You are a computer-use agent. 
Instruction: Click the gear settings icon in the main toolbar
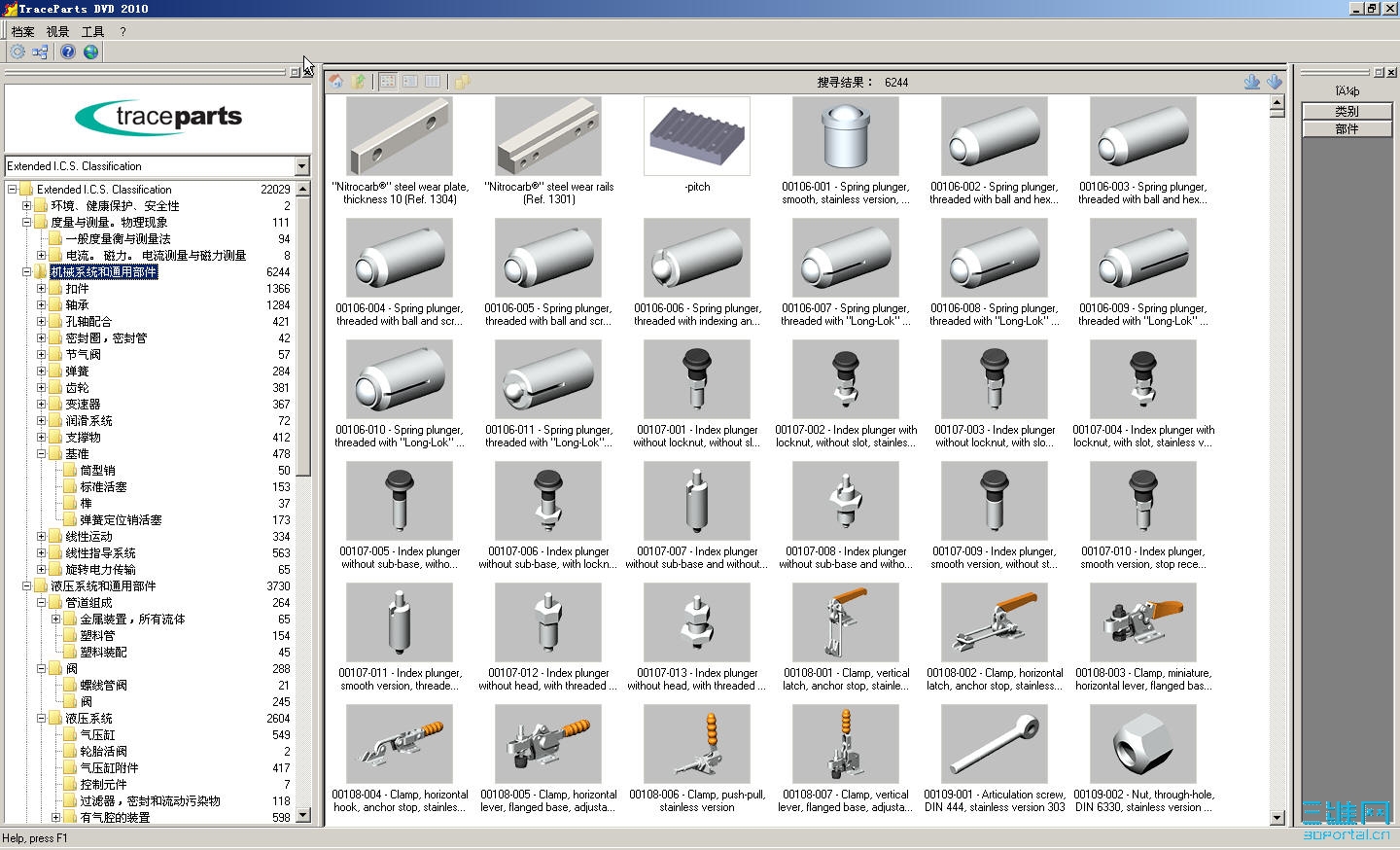tap(17, 52)
